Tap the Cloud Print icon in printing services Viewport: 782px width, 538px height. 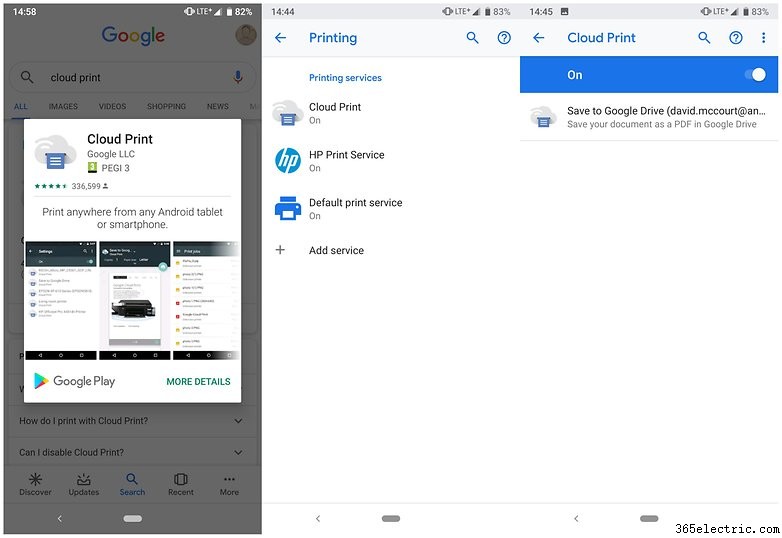288,113
